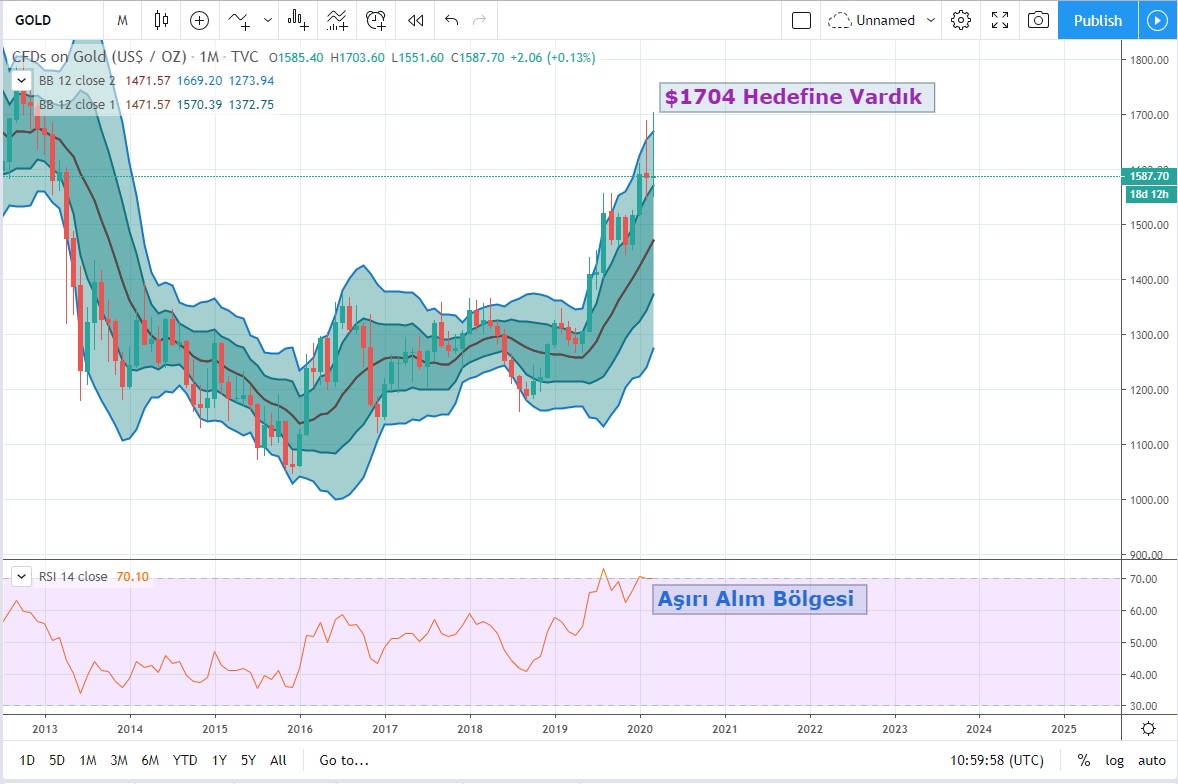The width and height of the screenshot is (1178, 784).
Task: Click the 1587.70 current price label
Action: coord(1149,176)
